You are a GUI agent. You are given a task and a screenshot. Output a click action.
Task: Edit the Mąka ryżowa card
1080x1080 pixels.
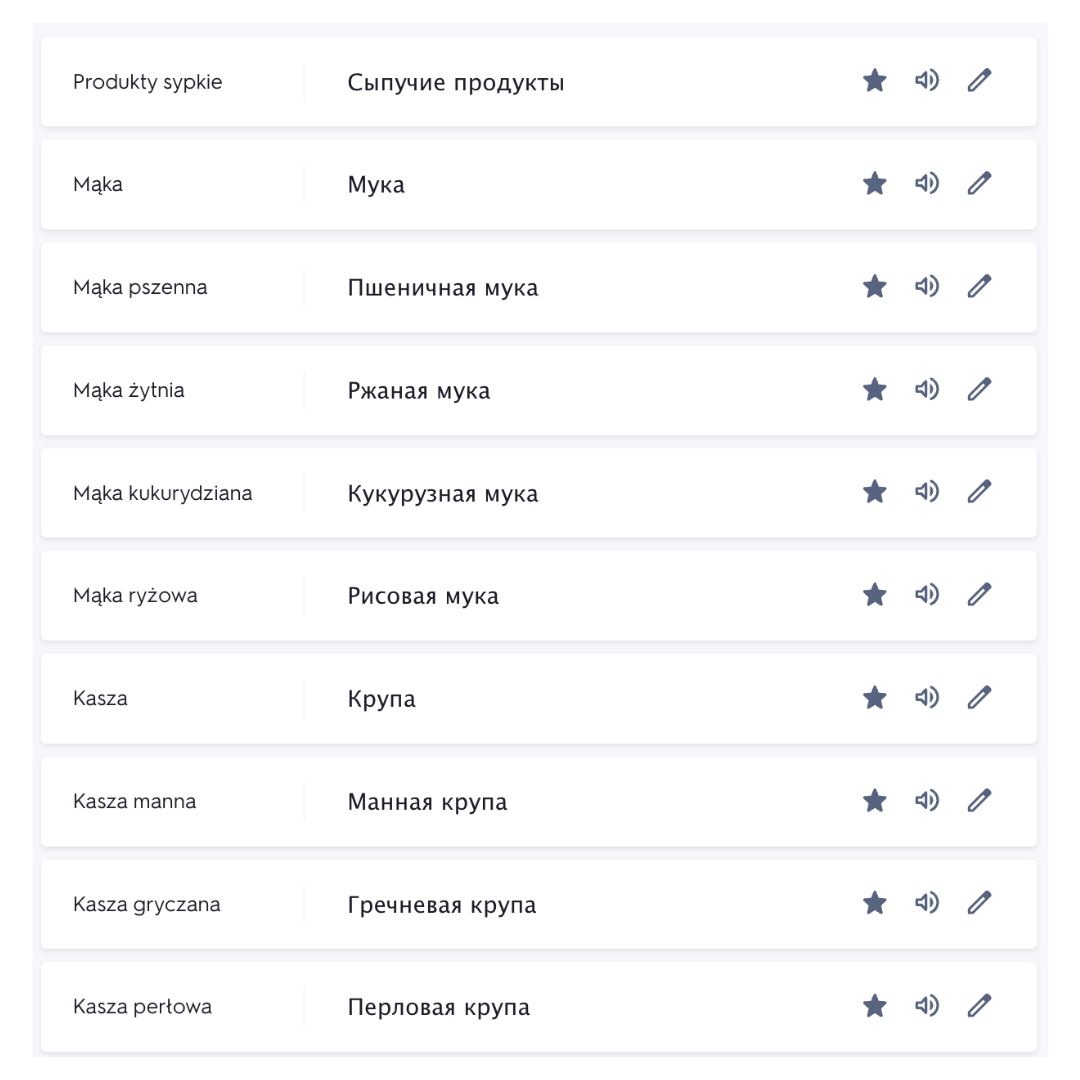(x=979, y=594)
